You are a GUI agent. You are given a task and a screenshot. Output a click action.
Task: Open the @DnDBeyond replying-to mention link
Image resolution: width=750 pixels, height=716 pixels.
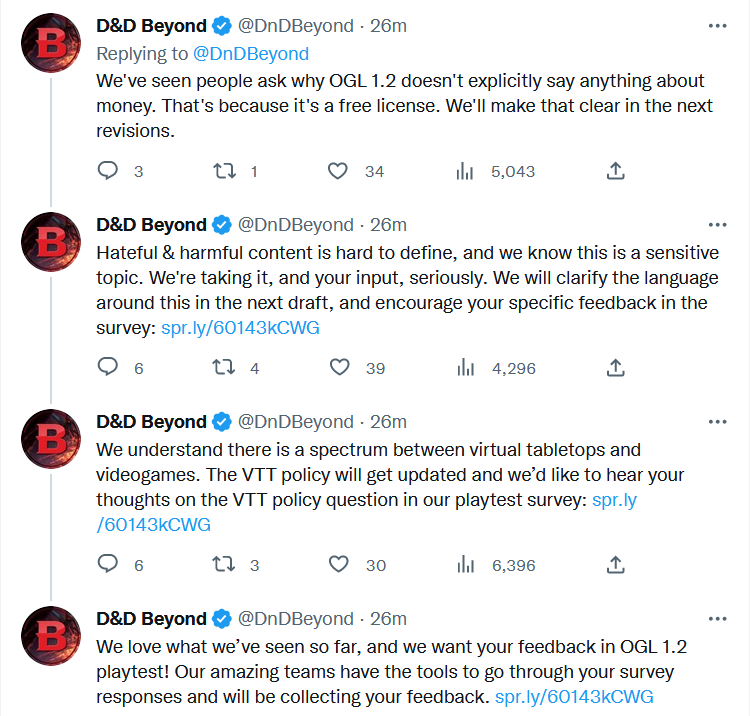[250, 53]
